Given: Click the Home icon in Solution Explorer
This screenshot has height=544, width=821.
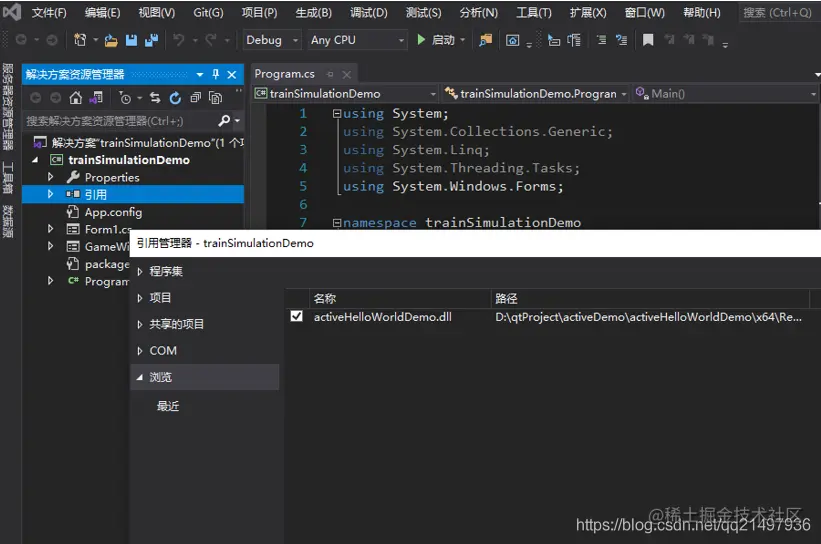Looking at the screenshot, I should pos(76,97).
